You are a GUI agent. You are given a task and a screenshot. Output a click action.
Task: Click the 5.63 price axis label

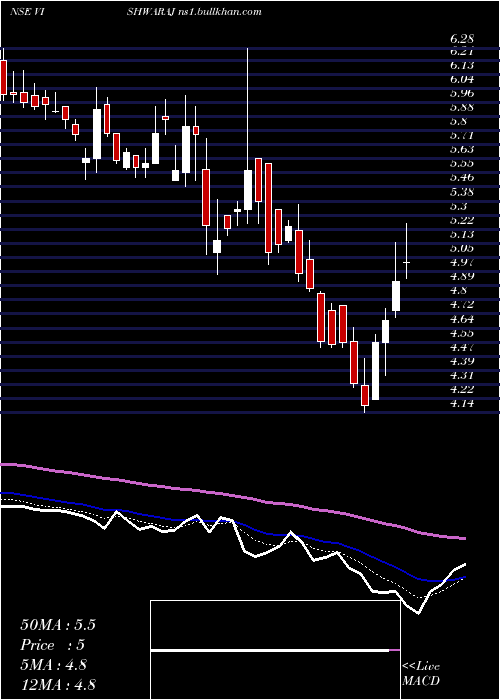point(462,149)
